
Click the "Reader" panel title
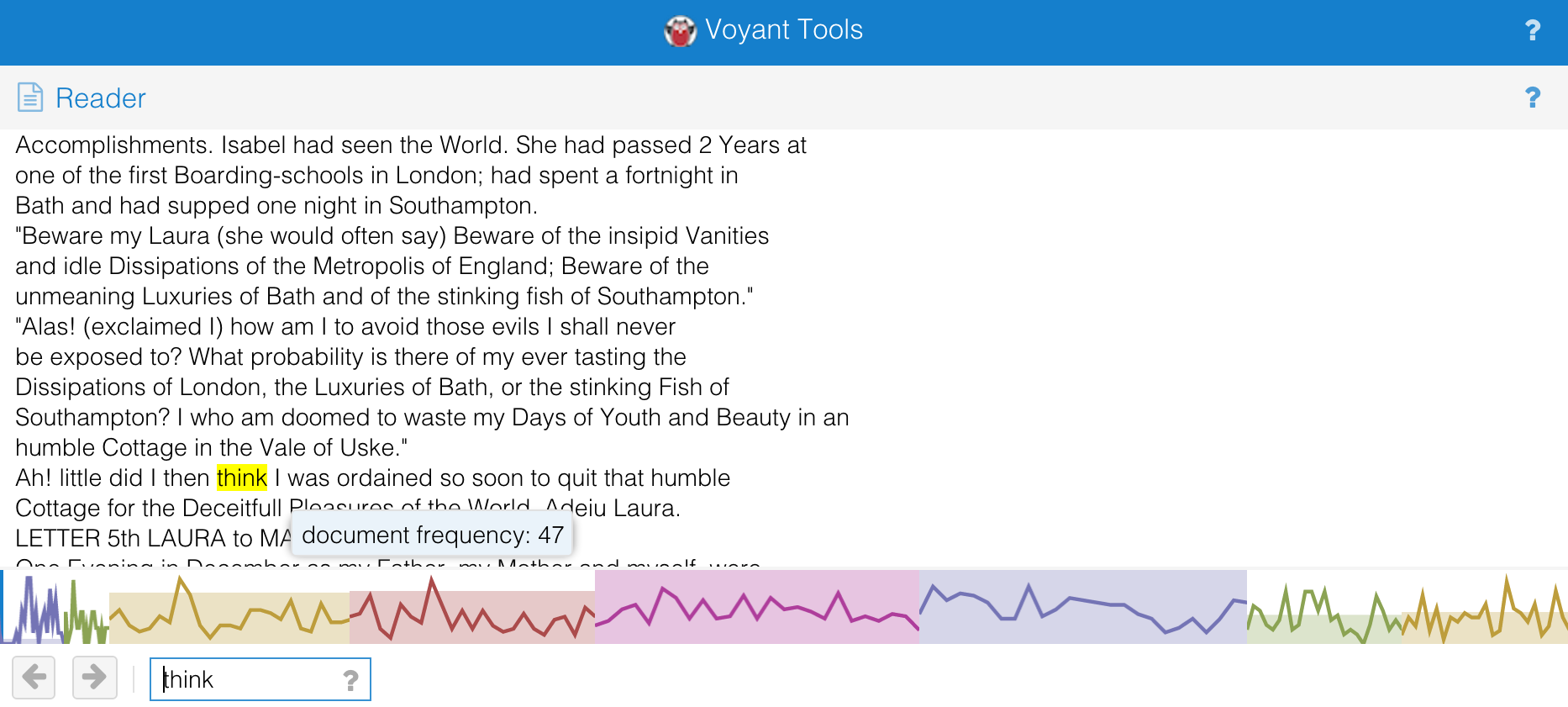tap(100, 98)
